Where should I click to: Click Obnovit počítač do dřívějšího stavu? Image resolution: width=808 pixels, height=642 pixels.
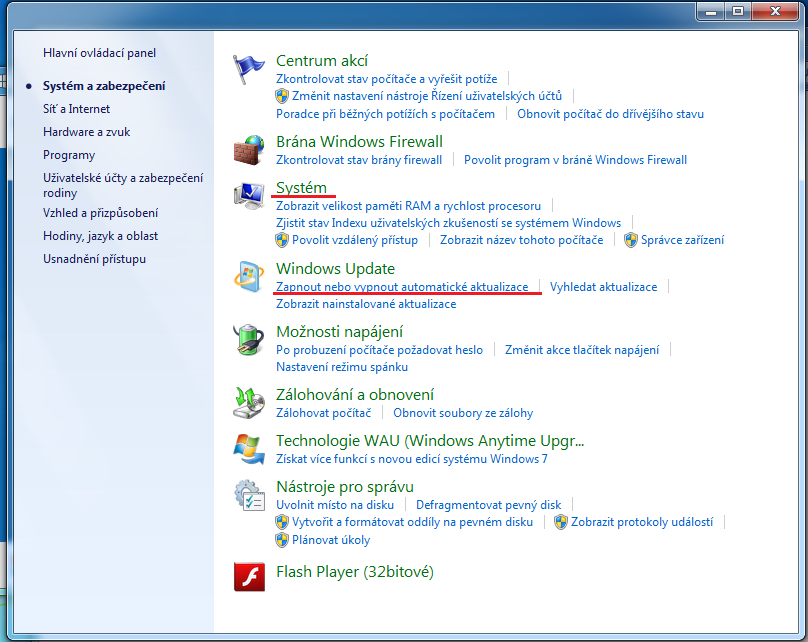point(611,114)
